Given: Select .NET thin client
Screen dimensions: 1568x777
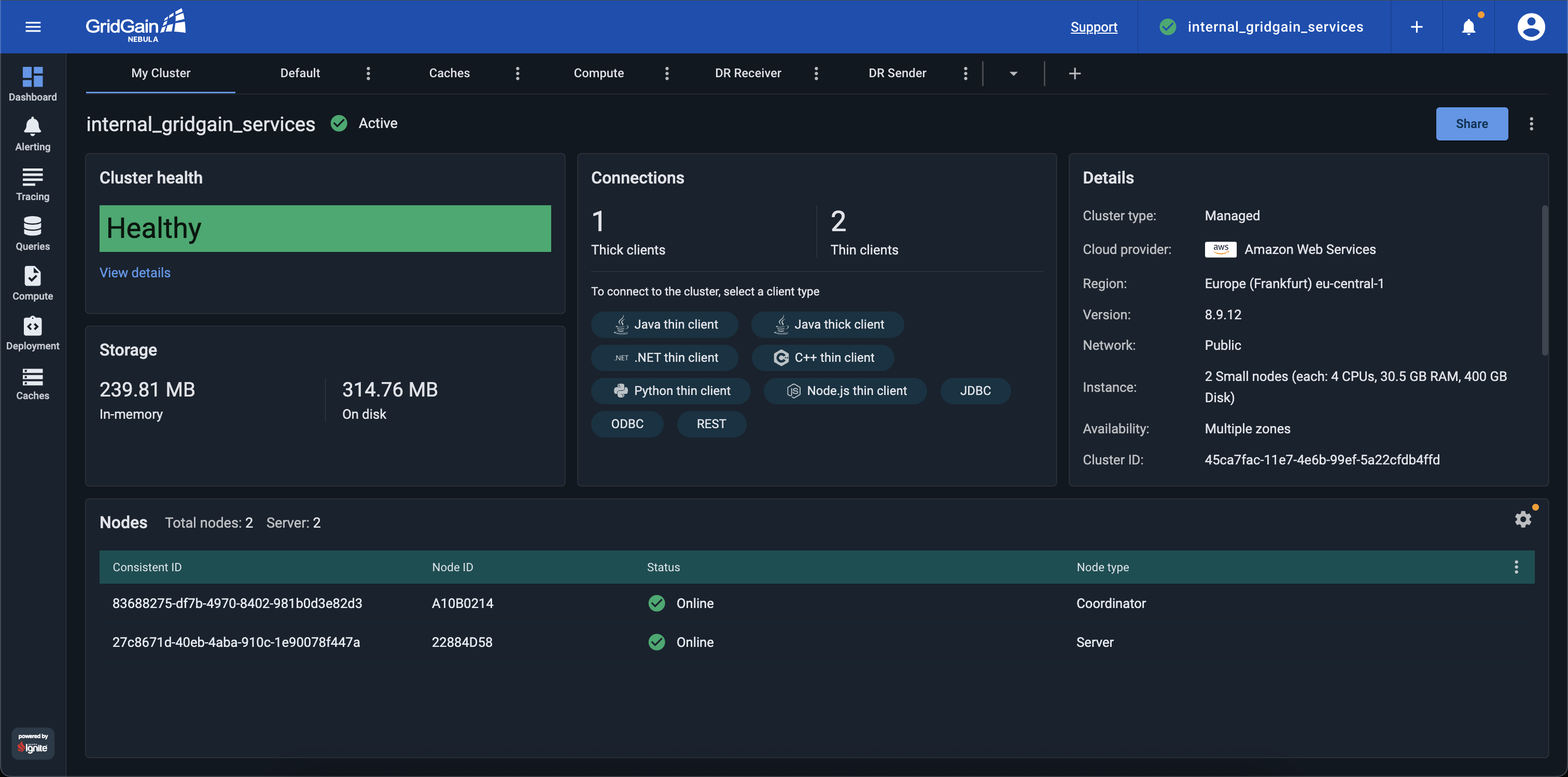Looking at the screenshot, I should (665, 358).
